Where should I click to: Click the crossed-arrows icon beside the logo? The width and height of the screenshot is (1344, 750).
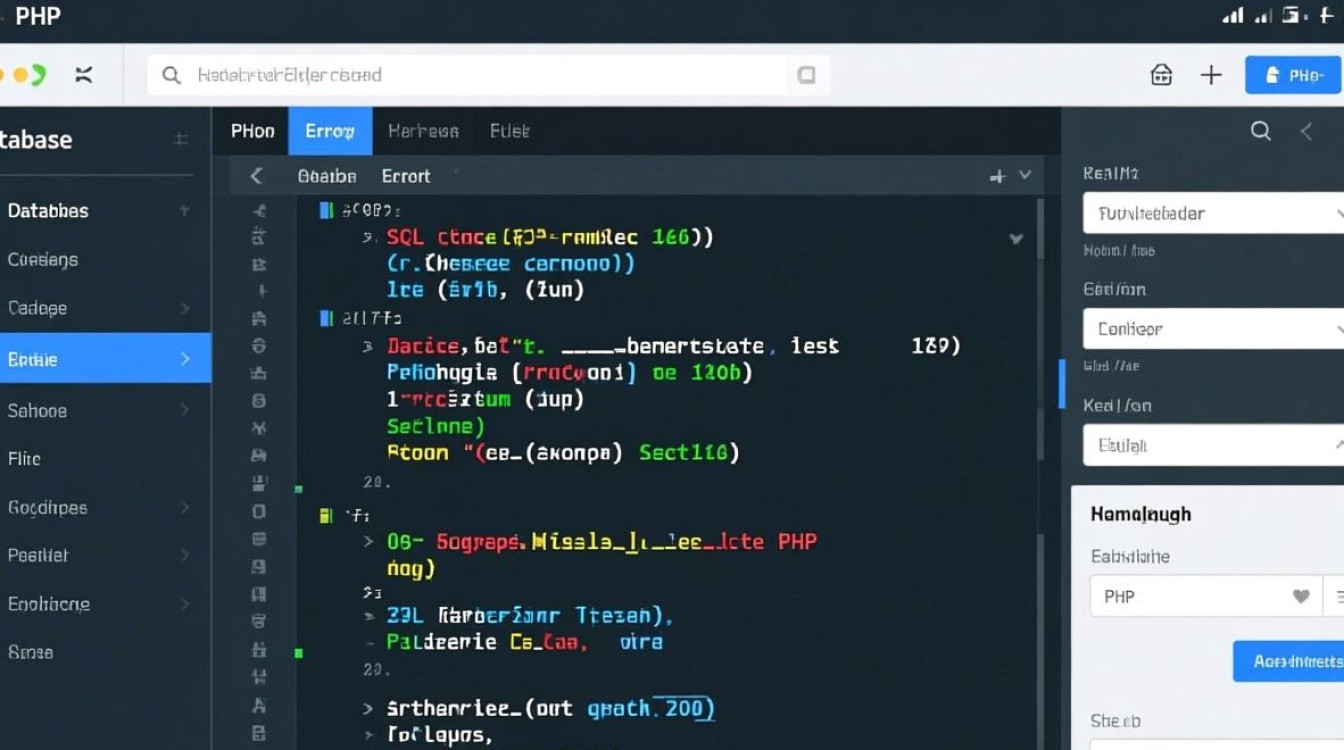pyautogui.click(x=84, y=75)
